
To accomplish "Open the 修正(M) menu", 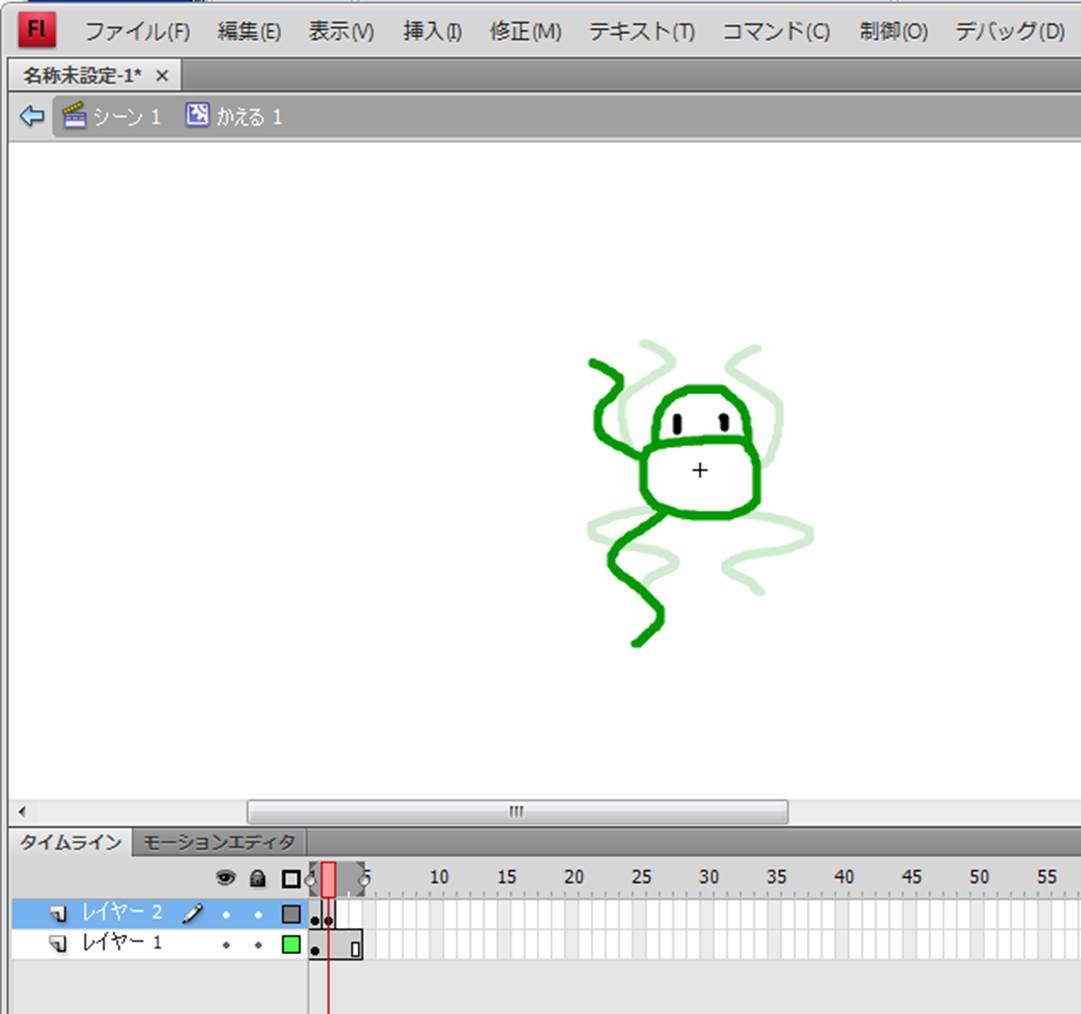I will 525,31.
